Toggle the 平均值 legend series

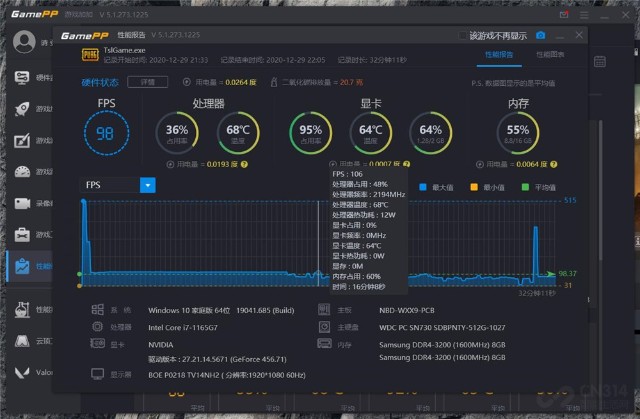coord(526,186)
